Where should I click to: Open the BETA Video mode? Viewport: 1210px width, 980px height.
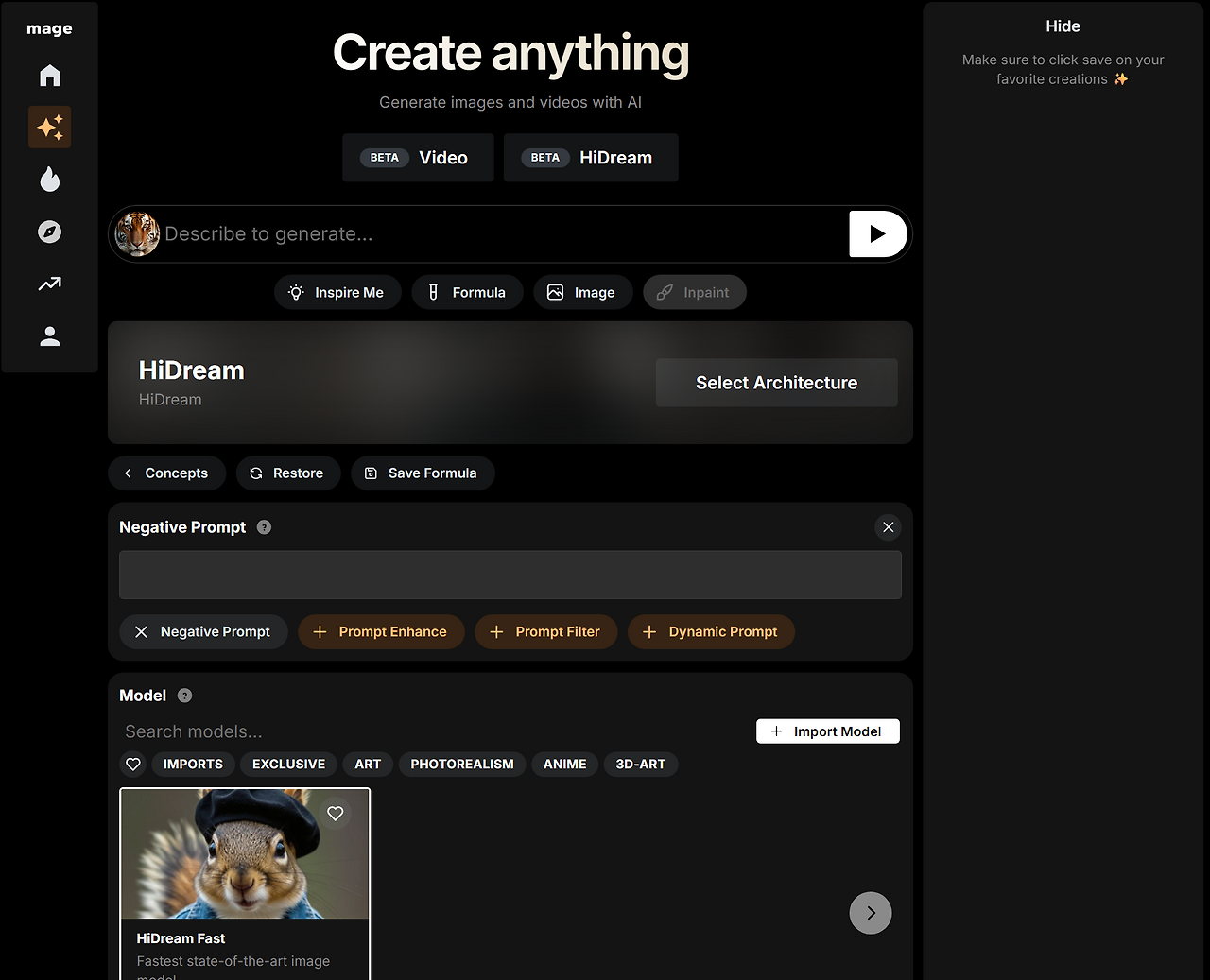tap(418, 158)
